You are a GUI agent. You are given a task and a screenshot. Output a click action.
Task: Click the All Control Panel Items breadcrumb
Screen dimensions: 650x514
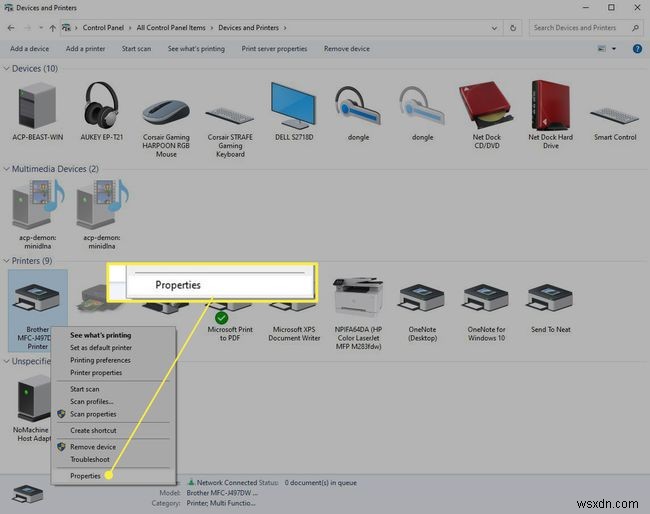tap(171, 28)
